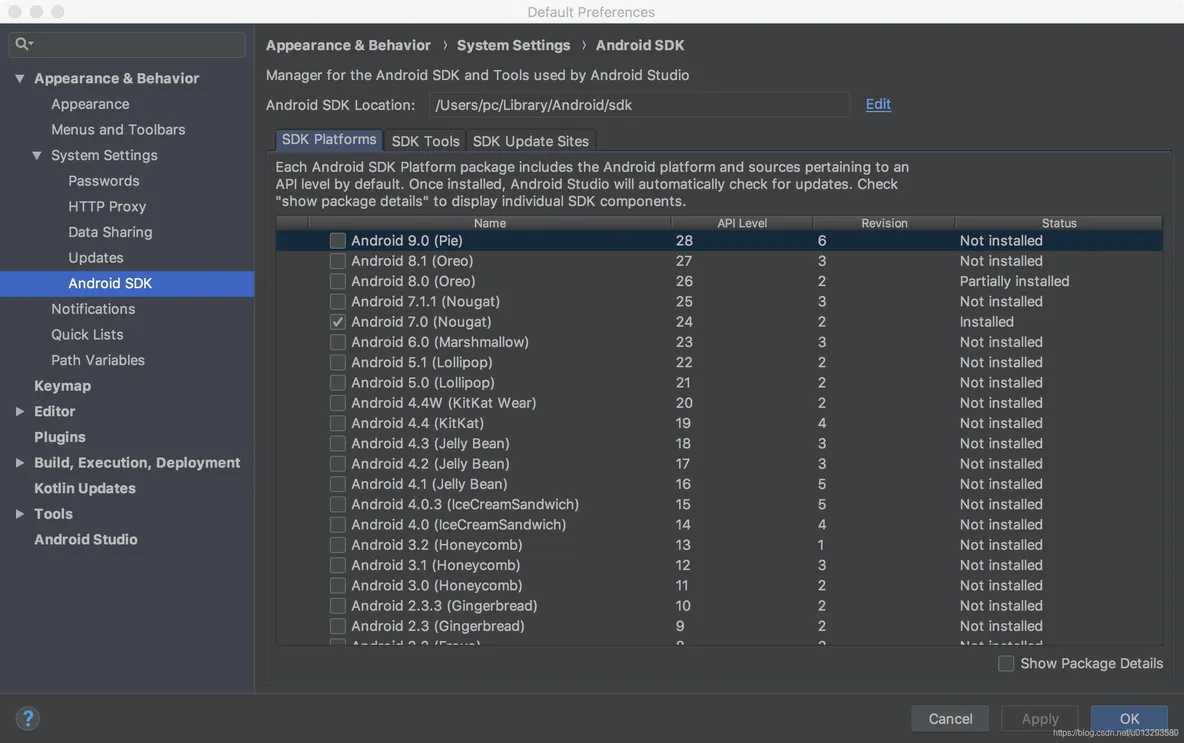
Task: Collapse the Appearance & Behavior tree node
Action: 20,78
